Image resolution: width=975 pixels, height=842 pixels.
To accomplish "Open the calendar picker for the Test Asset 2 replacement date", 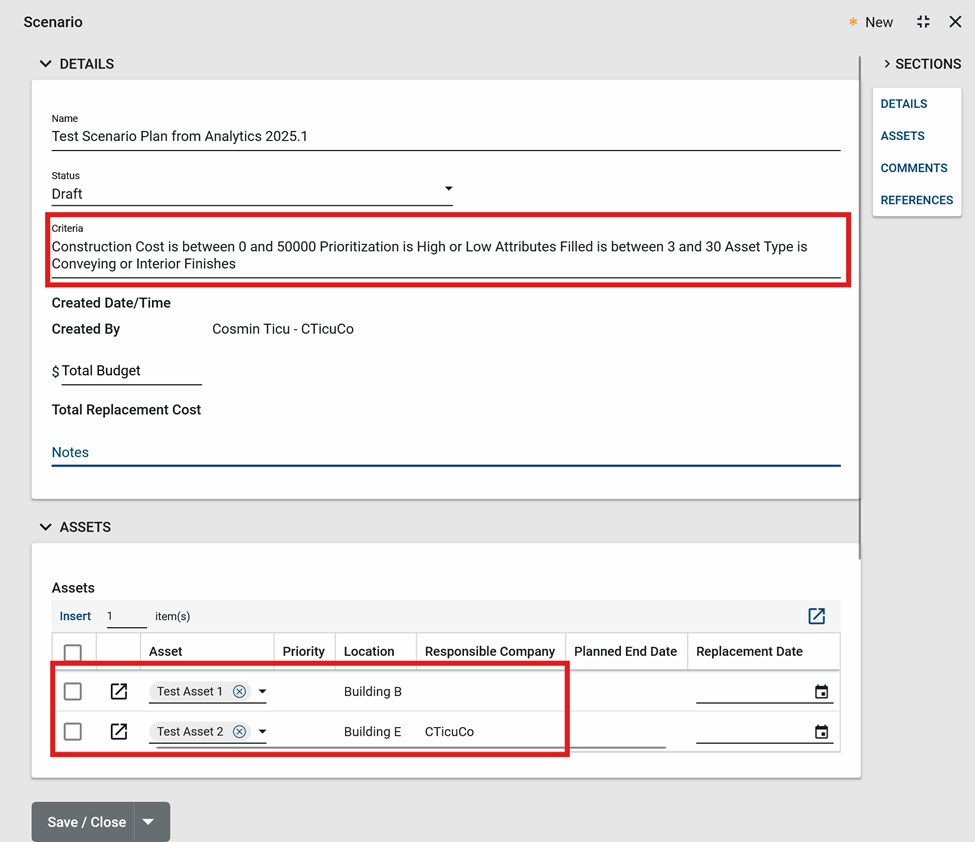I will point(821,732).
